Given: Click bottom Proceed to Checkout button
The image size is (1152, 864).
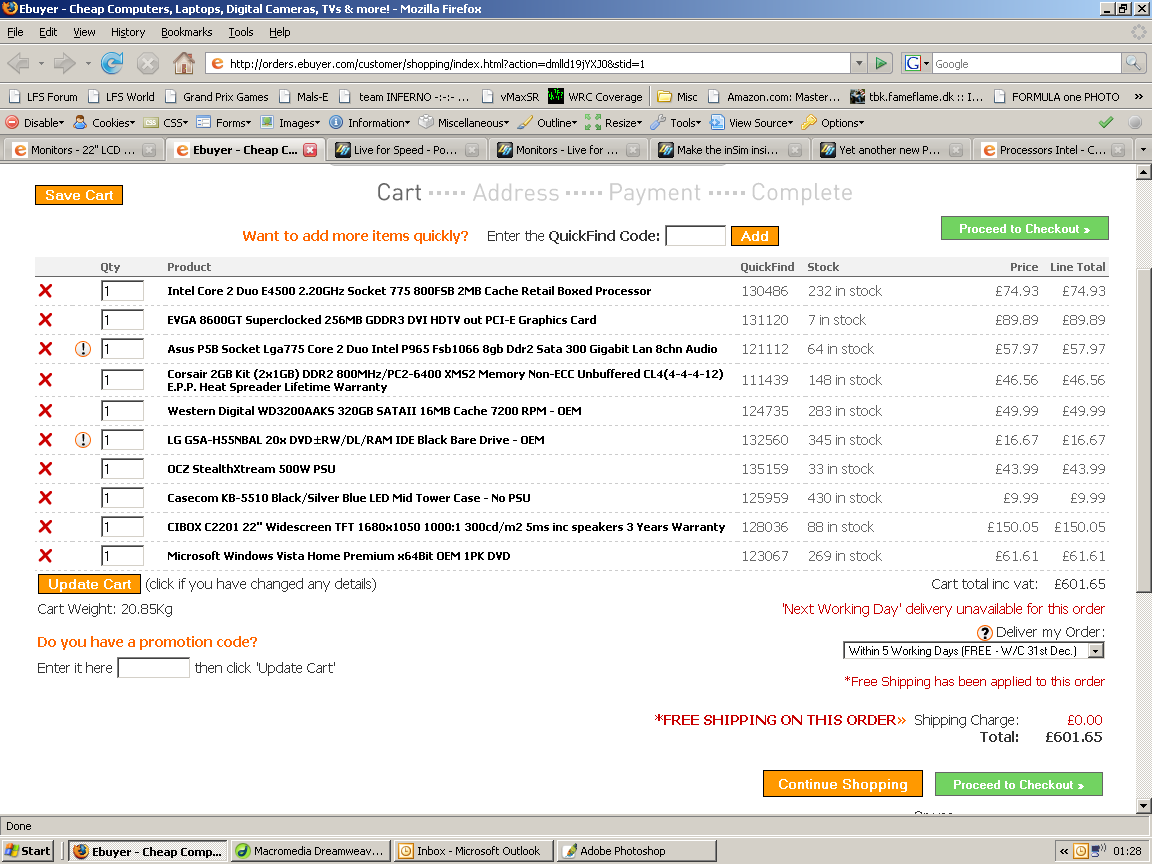Looking at the screenshot, I should [1018, 785].
